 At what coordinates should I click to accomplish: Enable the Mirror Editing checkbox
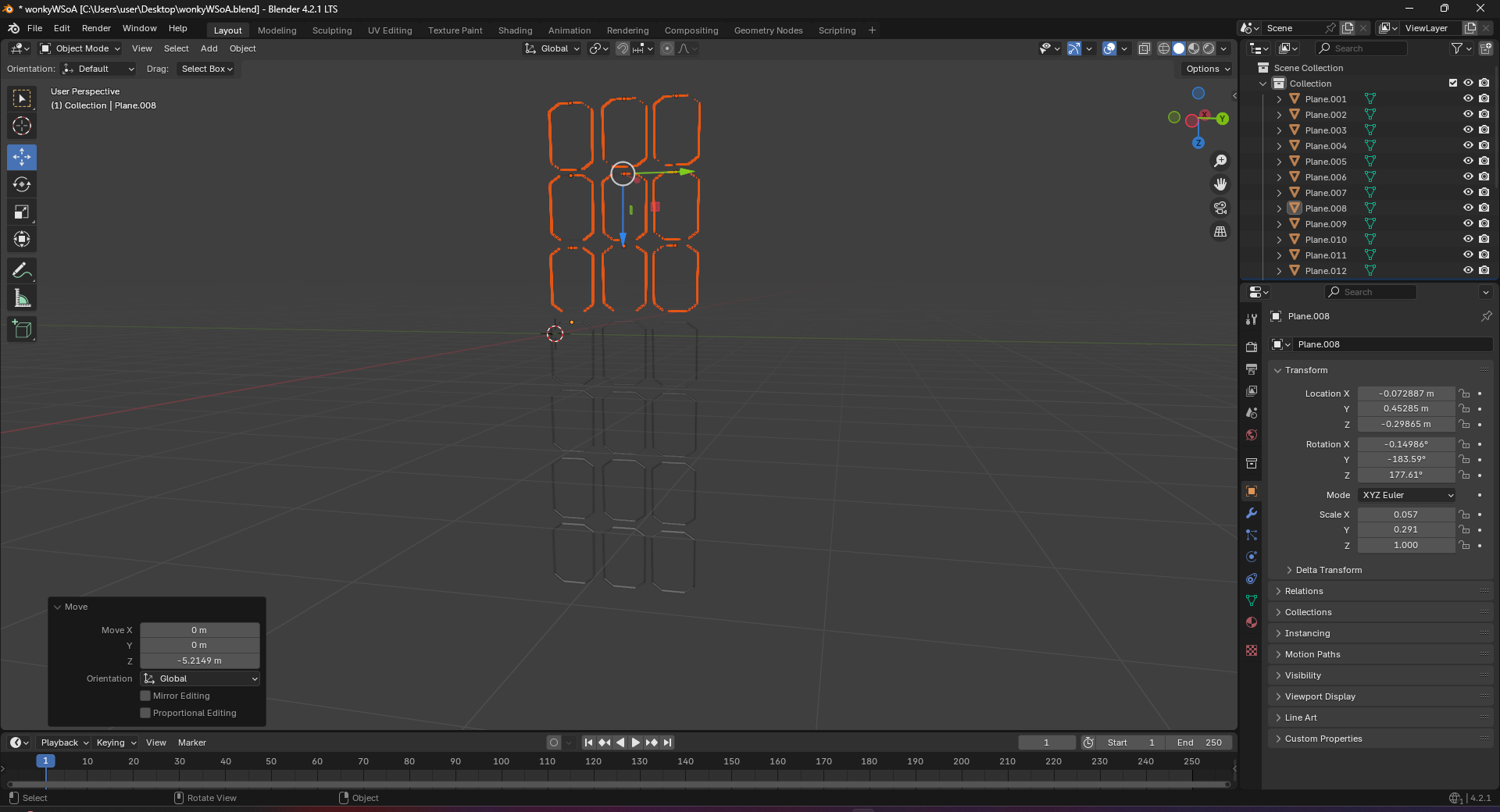(145, 696)
